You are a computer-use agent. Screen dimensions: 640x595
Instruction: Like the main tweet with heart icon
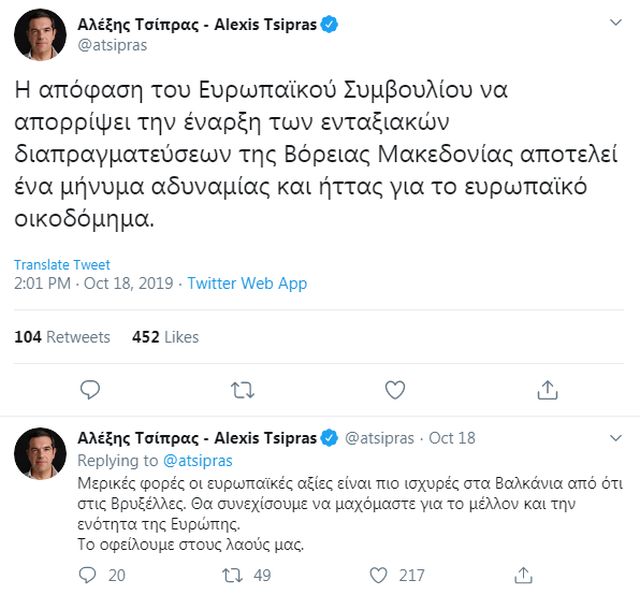pos(395,389)
